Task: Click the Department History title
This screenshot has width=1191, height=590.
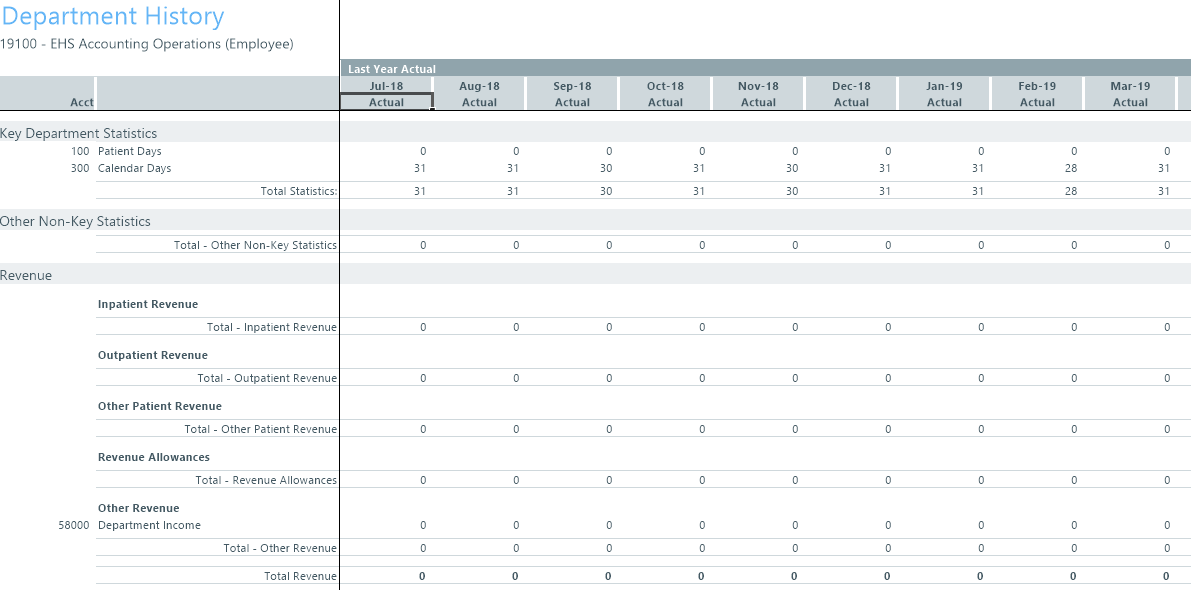Action: pos(112,17)
